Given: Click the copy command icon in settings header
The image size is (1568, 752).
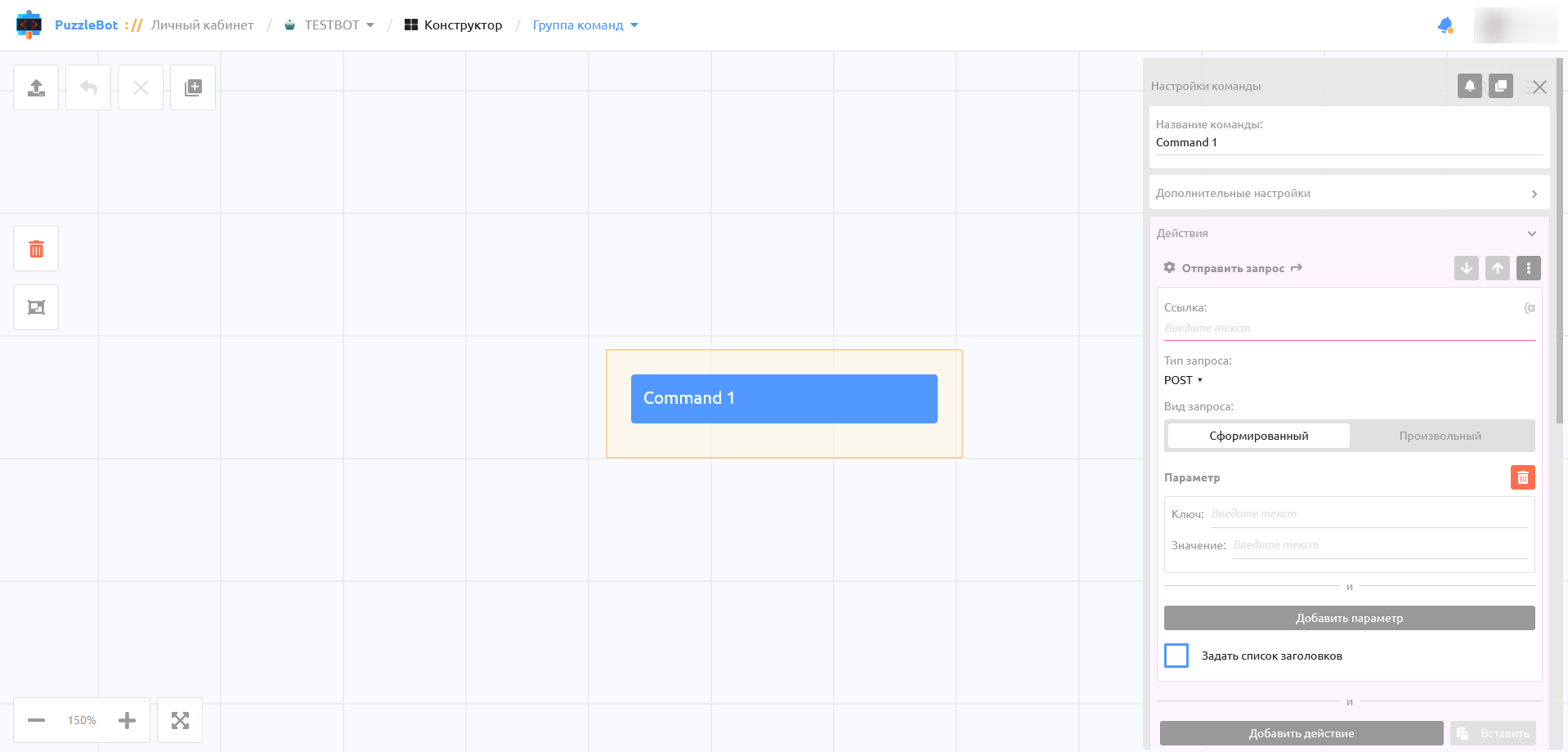Looking at the screenshot, I should click(1501, 86).
